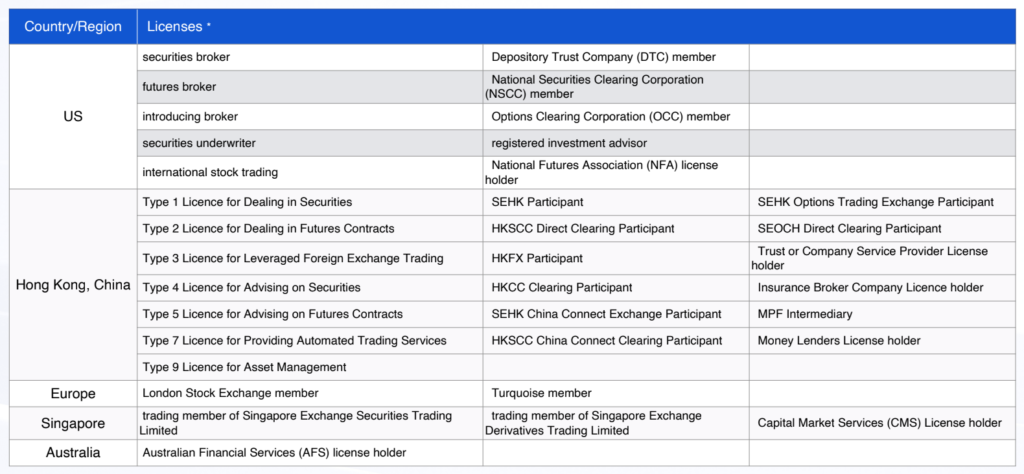Click the Licenses column header
This screenshot has width=1024, height=474.
(576, 27)
